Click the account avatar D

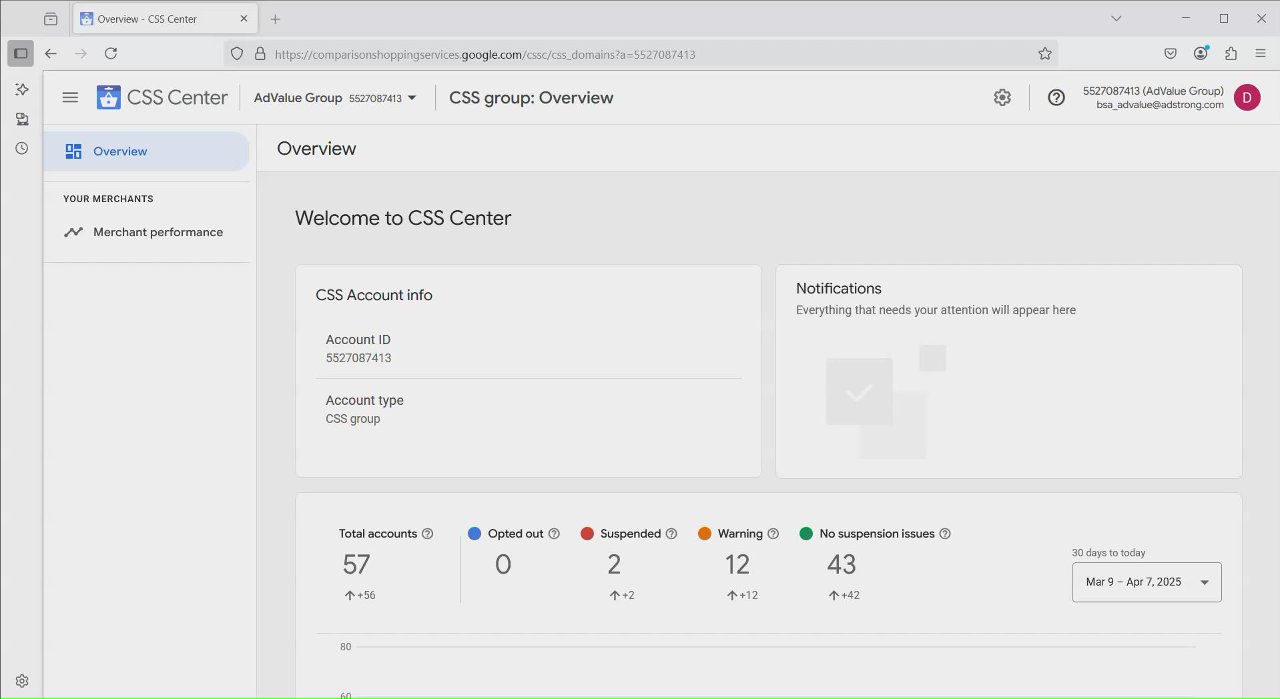(1246, 97)
